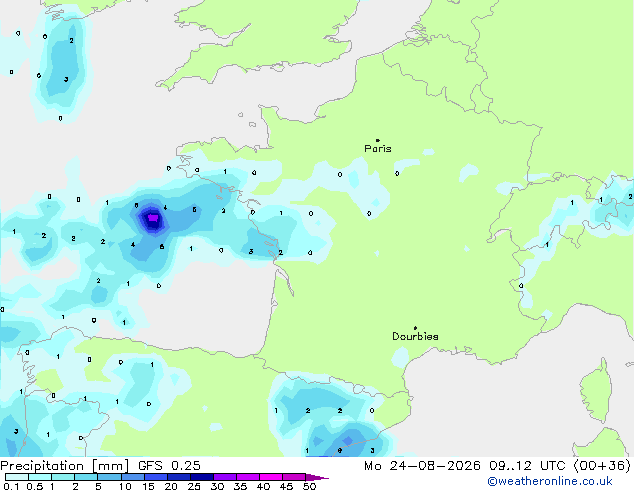The image size is (634, 490).
Task: Click the date 'Mo 24-08-2026' text
Action: (x=422, y=466)
